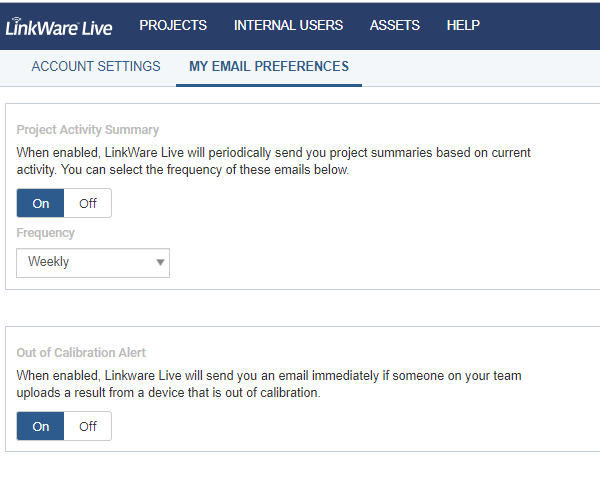Image resolution: width=600 pixels, height=498 pixels.
Task: Click the Frequency field label
Action: (46, 233)
